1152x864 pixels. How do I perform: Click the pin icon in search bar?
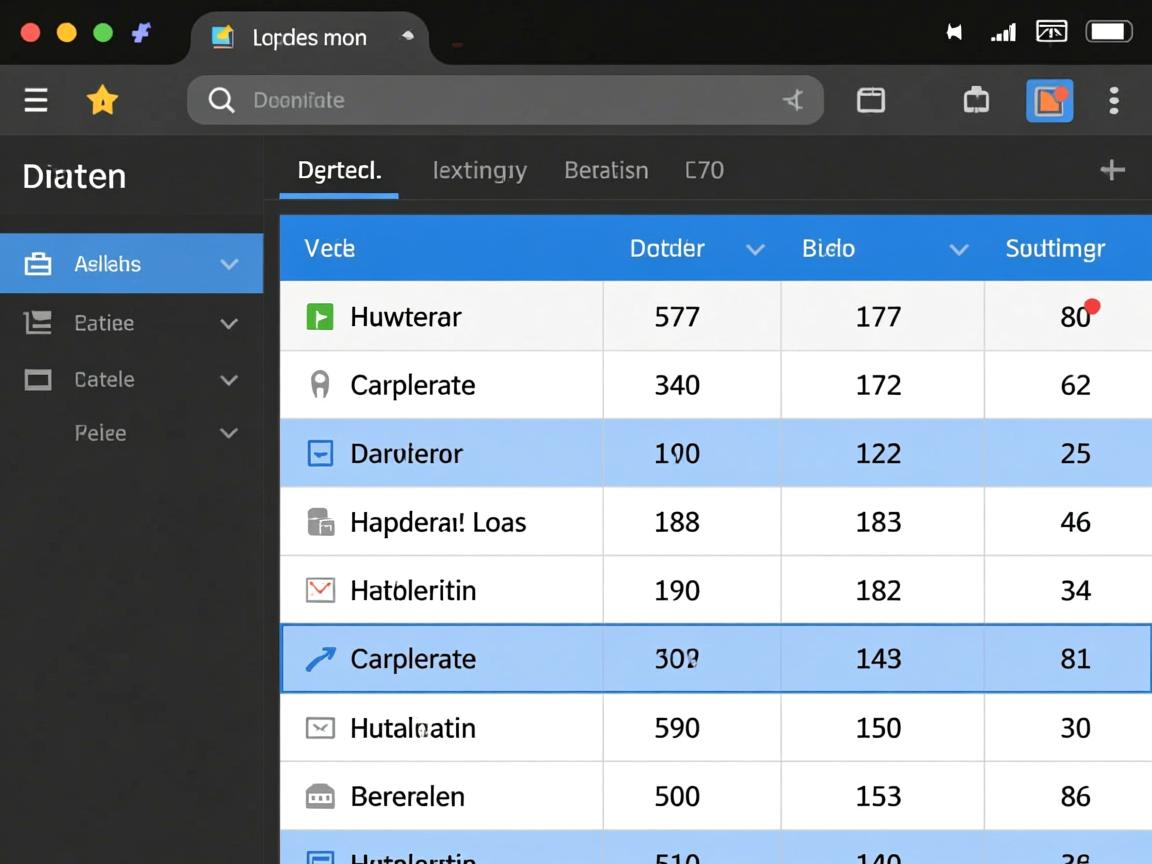coord(793,100)
